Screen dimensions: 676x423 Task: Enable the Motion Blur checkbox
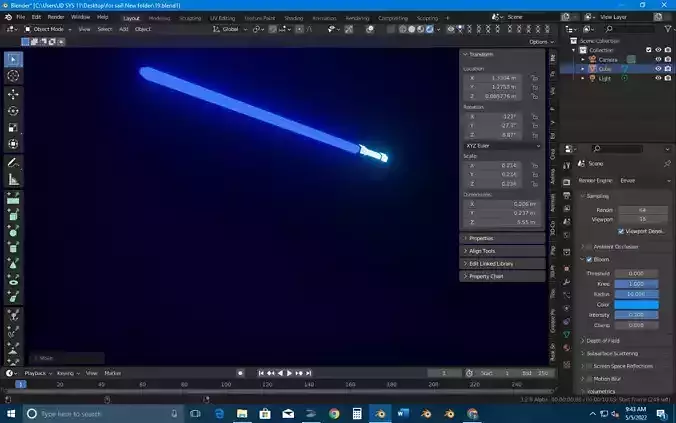point(589,379)
